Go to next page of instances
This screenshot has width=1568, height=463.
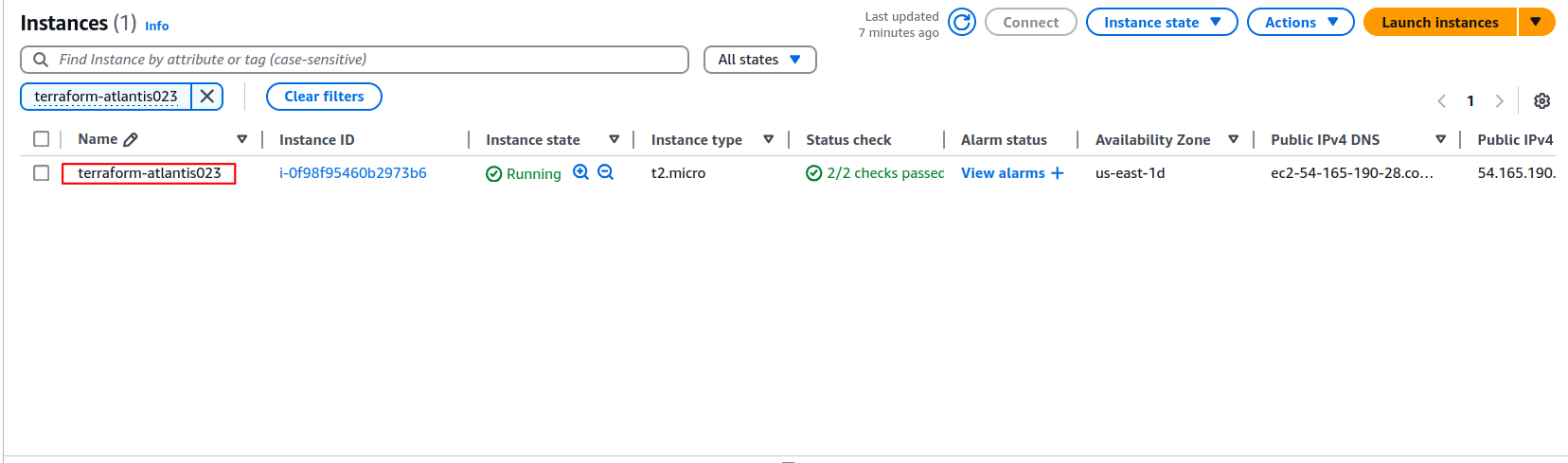tap(1499, 101)
